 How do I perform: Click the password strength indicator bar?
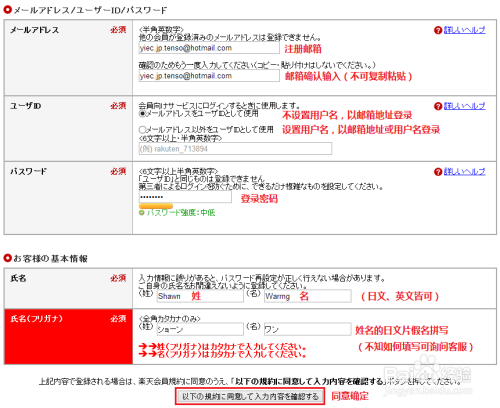pos(156,206)
